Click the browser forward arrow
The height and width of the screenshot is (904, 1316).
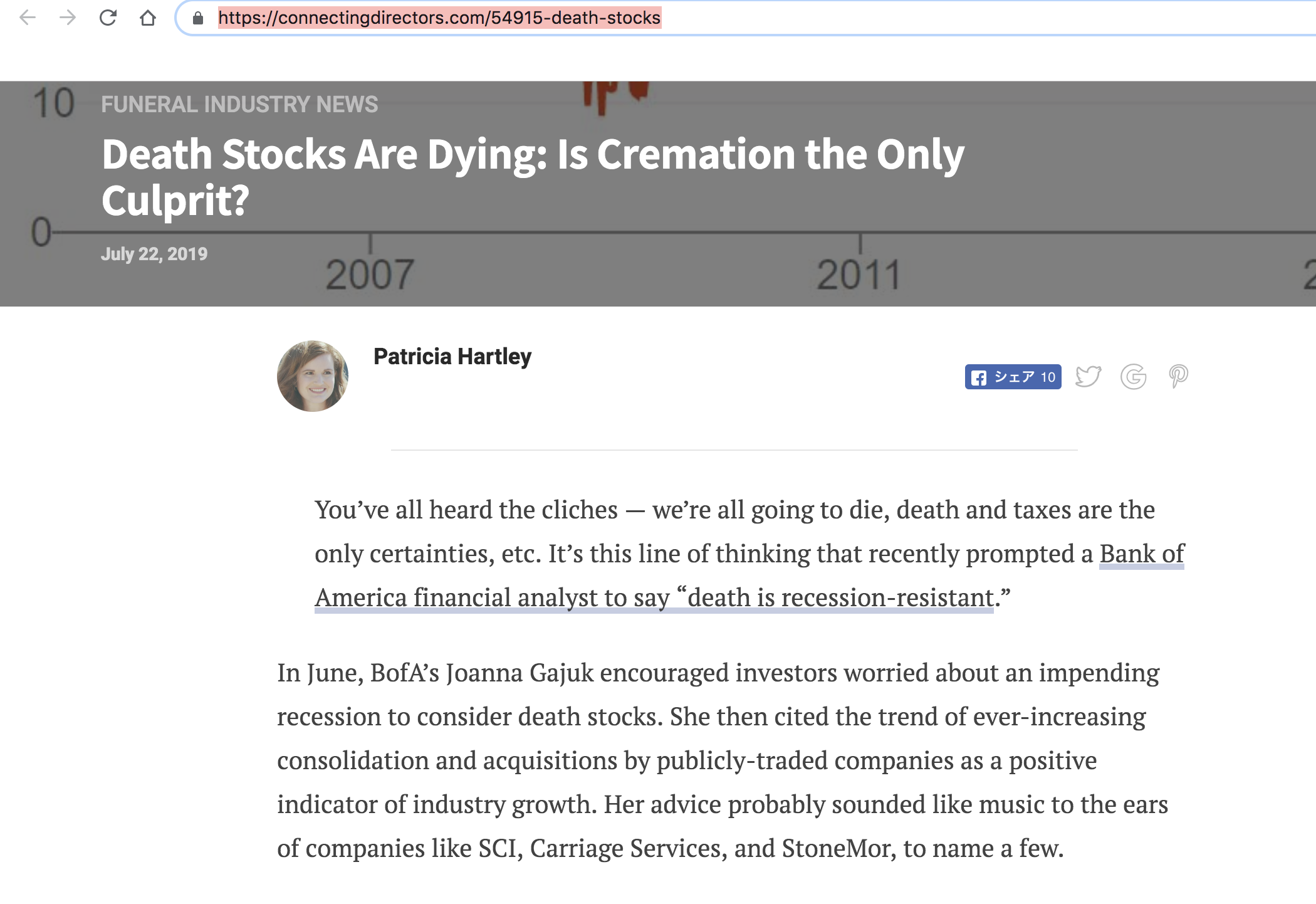click(68, 18)
